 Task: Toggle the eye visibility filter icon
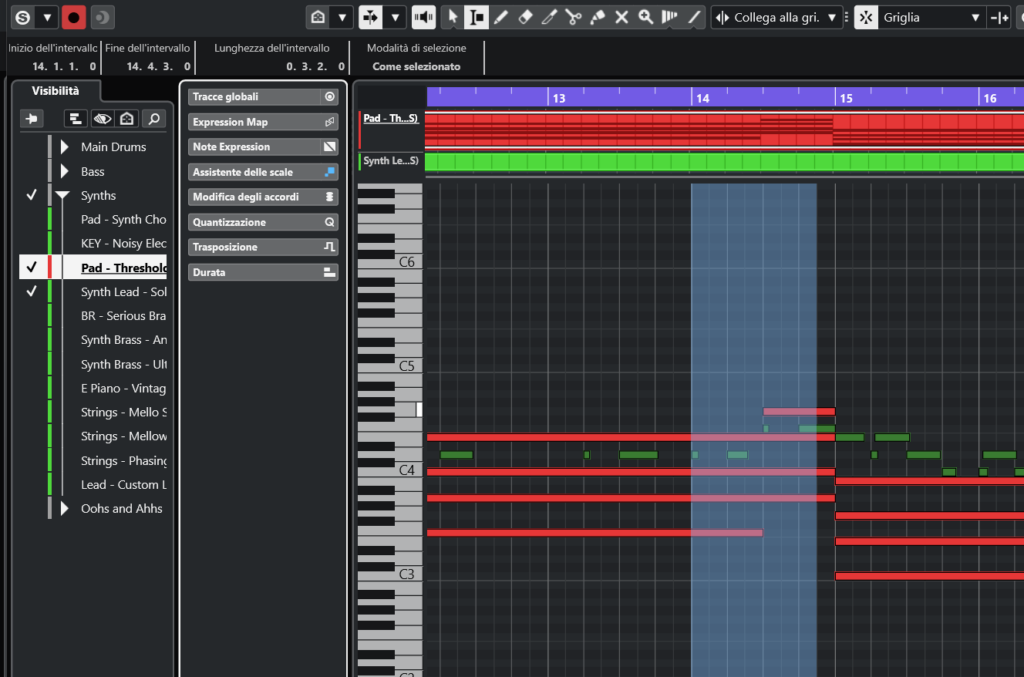(102, 119)
